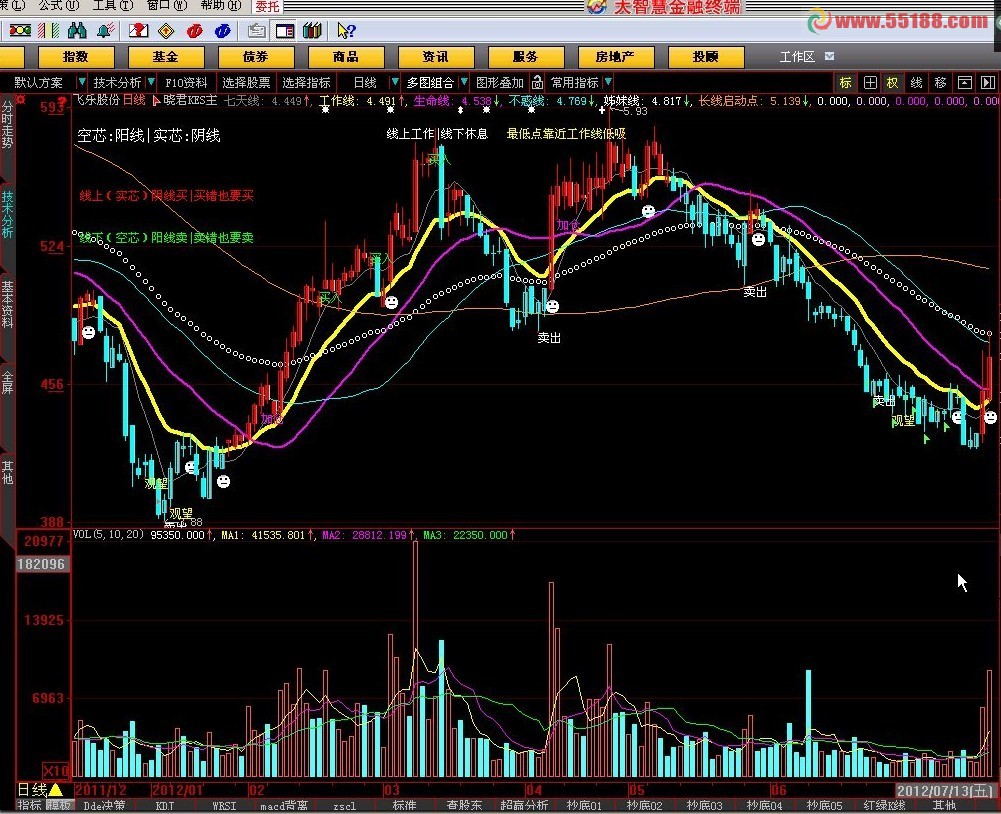Screen dimensions: 1001x814
Task: Click the yellow diamond arrow icon
Action: tap(166, 30)
